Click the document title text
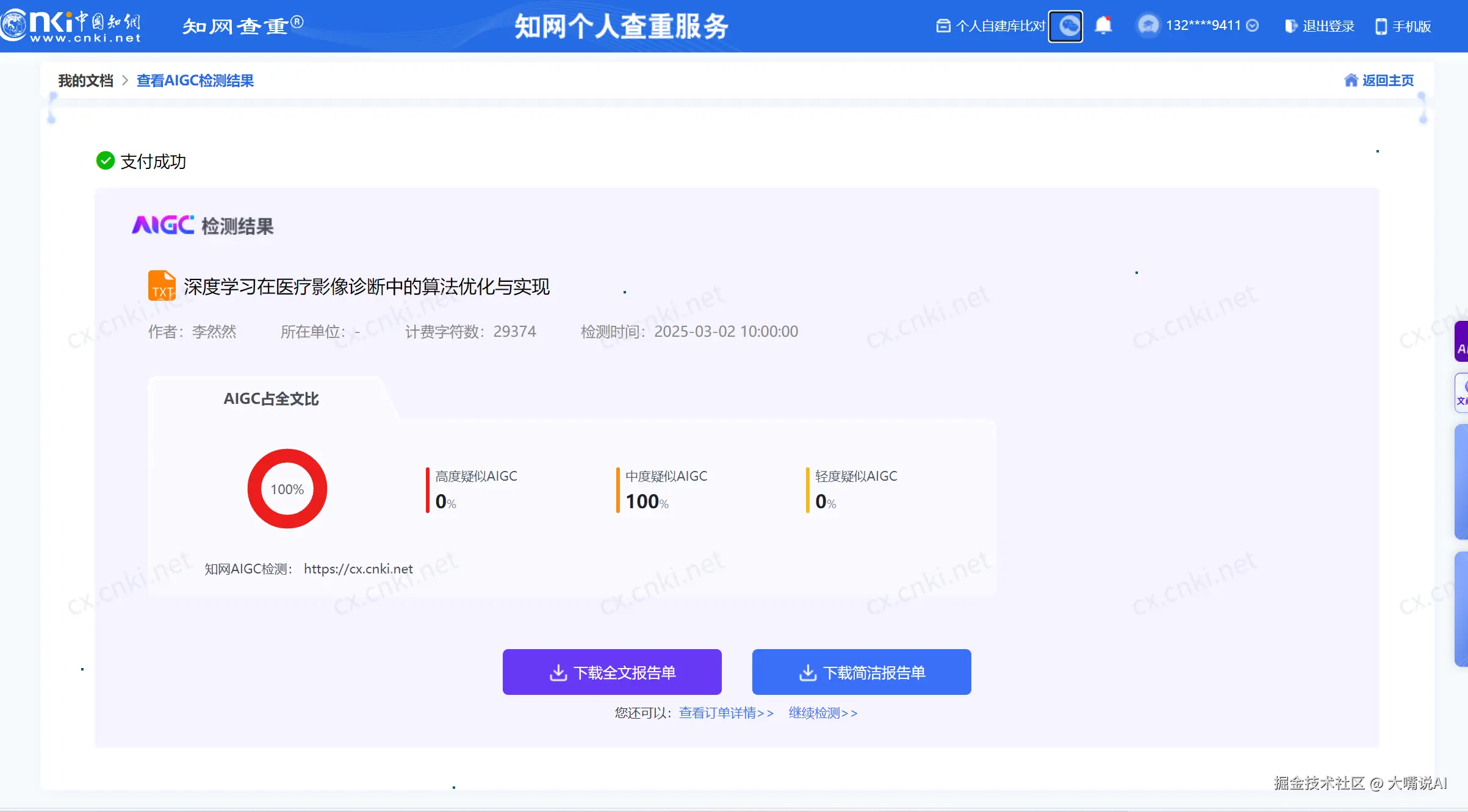Viewport: 1468px width, 812px height. coord(366,287)
